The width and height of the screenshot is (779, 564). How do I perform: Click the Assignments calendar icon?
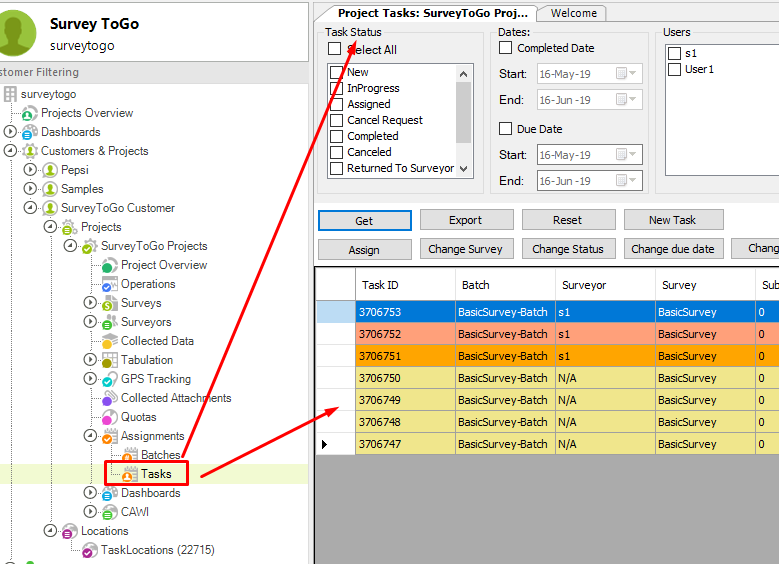click(109, 436)
